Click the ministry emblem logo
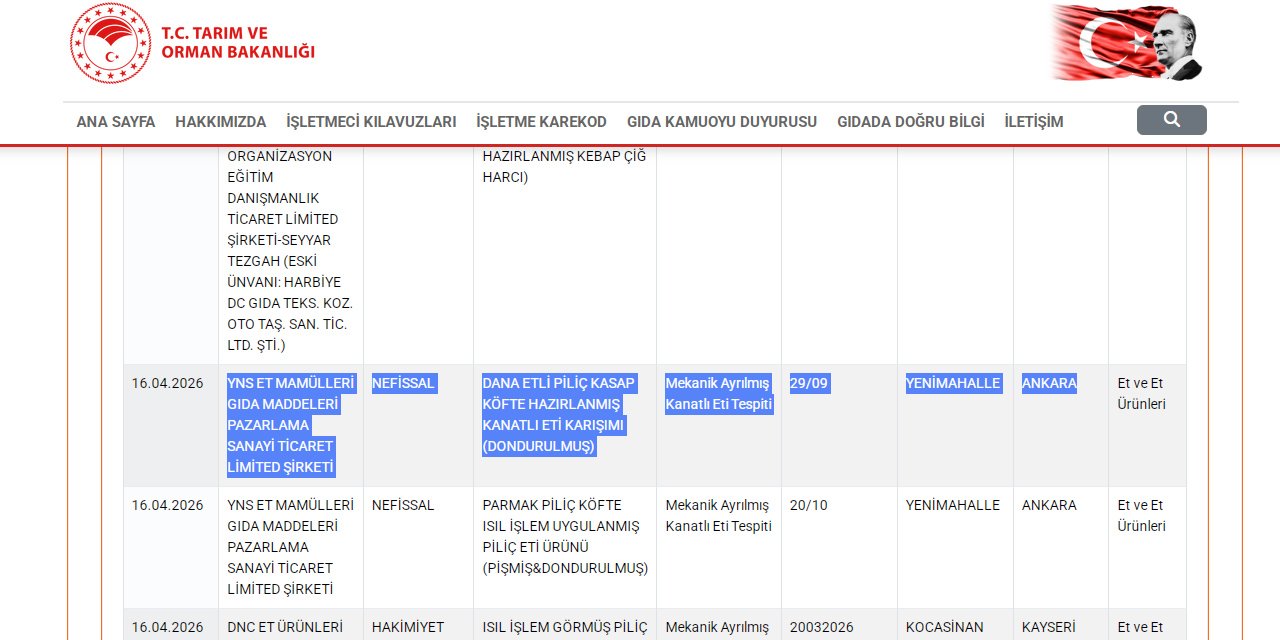 click(x=110, y=44)
